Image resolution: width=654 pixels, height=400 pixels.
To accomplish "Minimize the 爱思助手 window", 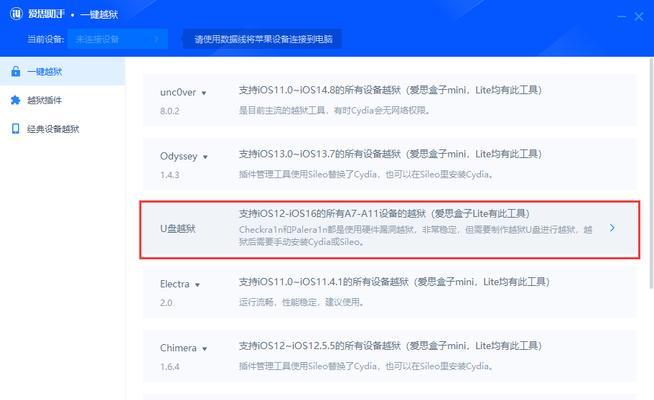I will click(x=621, y=17).
